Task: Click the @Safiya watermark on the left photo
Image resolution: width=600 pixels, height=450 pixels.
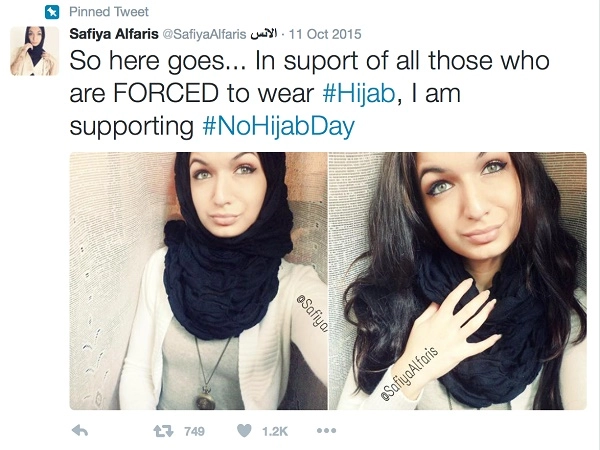Action: (x=312, y=313)
